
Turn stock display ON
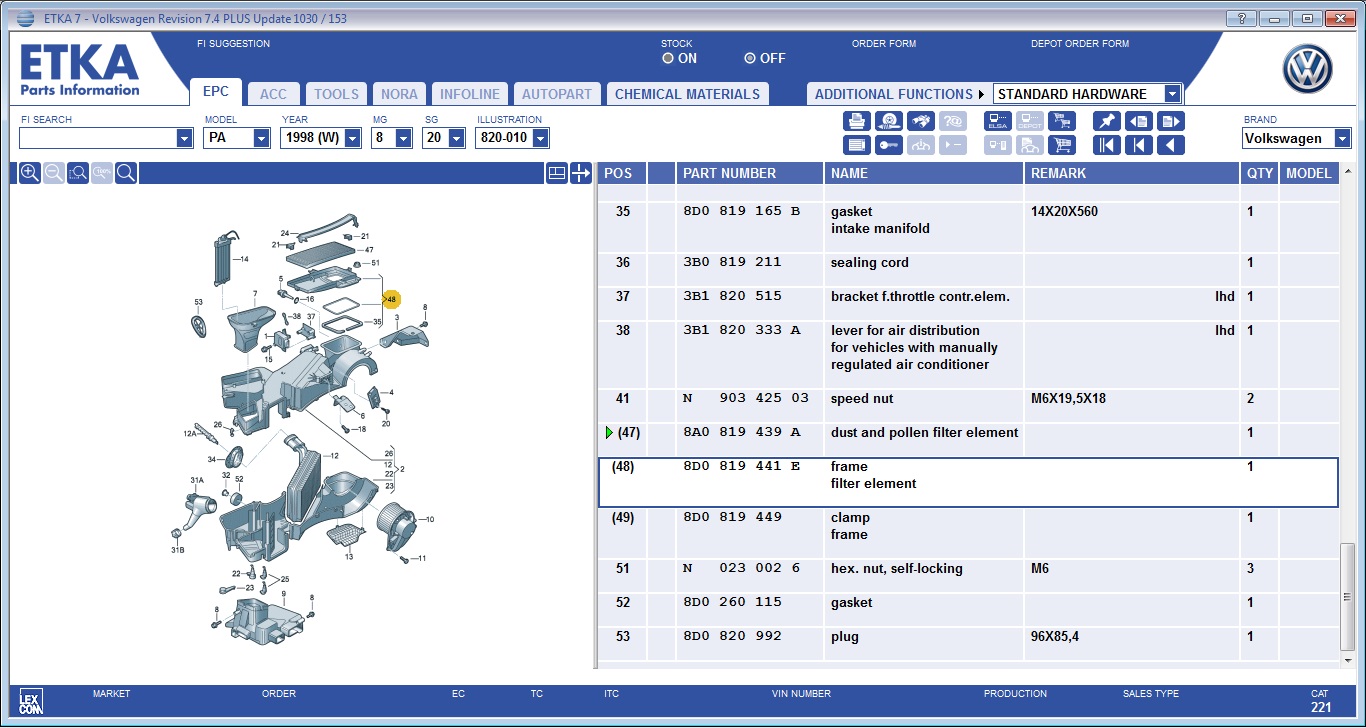[x=668, y=59]
